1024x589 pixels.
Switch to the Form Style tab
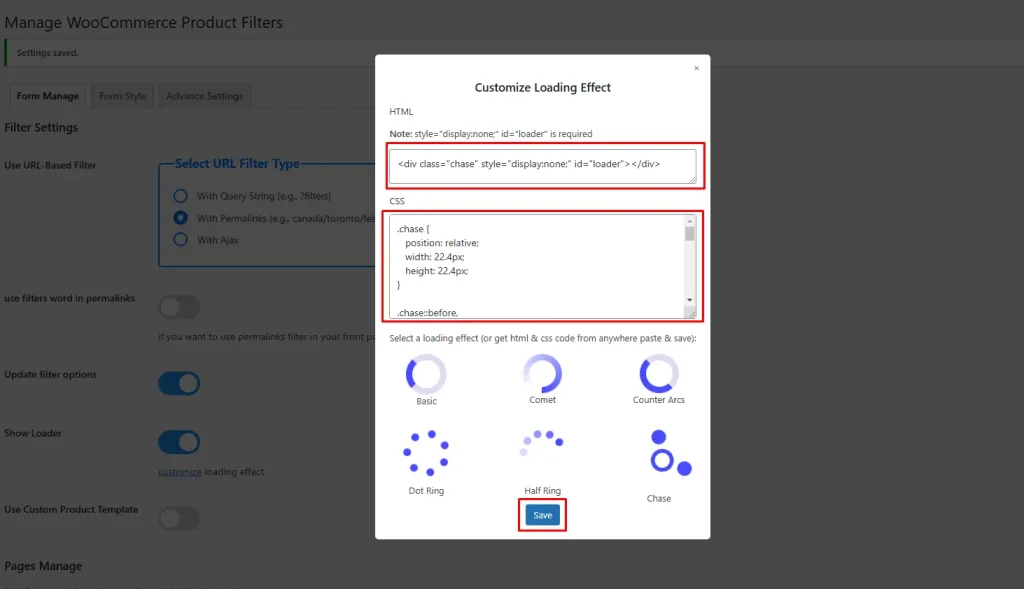[122, 96]
